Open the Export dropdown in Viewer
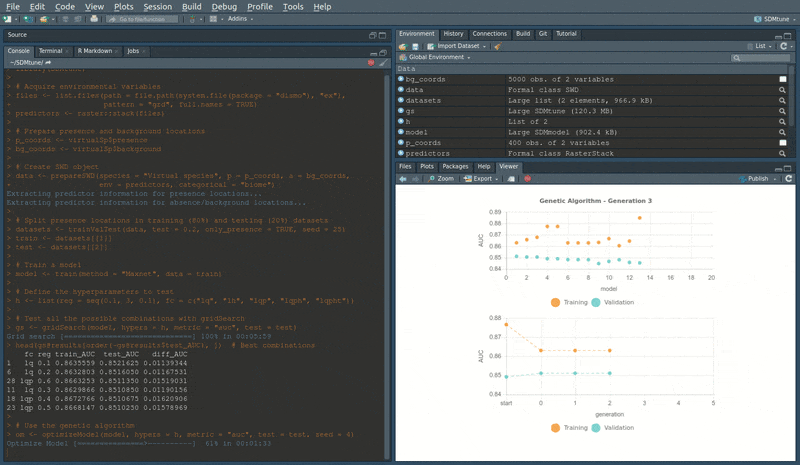 484,179
